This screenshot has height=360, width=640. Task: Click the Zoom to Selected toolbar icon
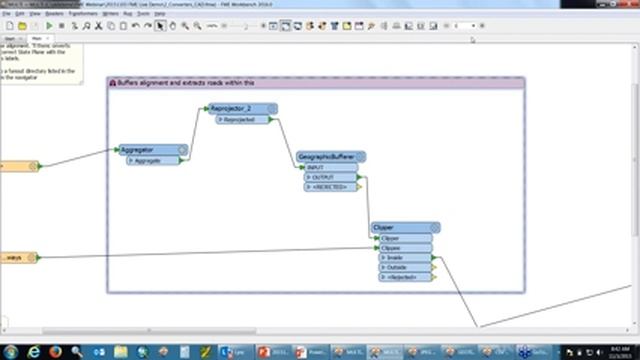coord(273,26)
